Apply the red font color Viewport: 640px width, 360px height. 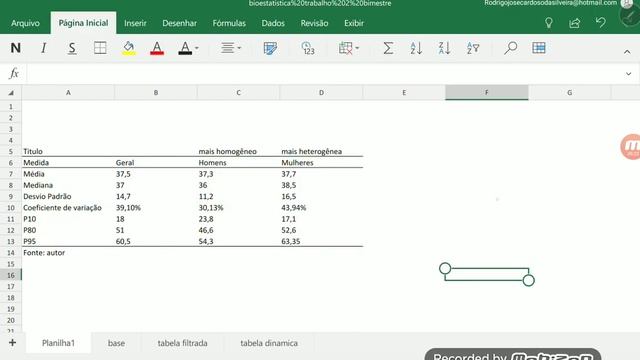(x=157, y=48)
